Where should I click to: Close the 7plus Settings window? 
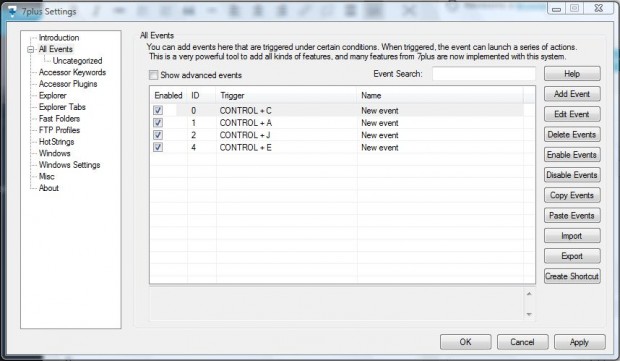(x=599, y=8)
